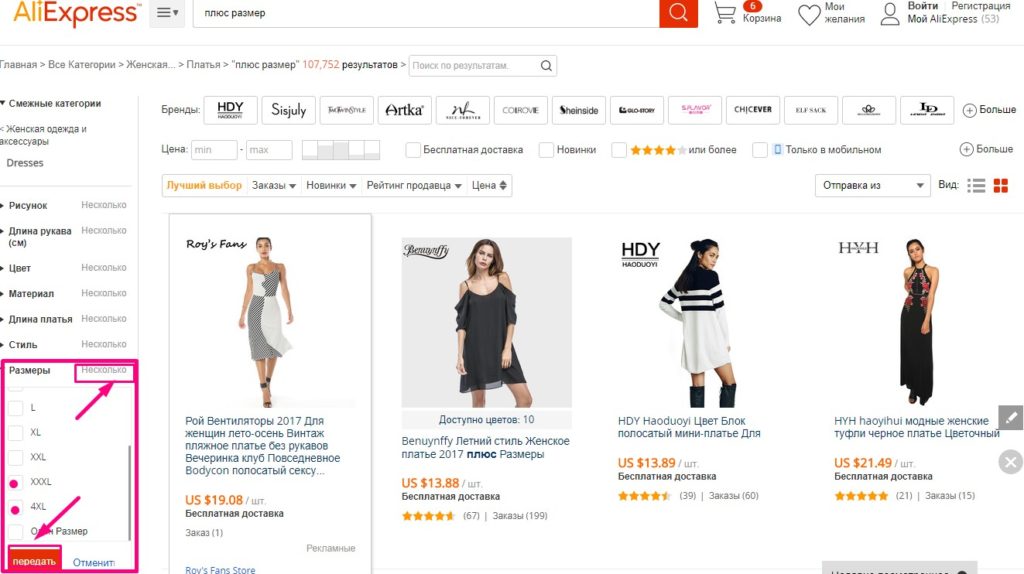Click the pencil edit icon at right edge
Viewport: 1024px width, 574px height.
(x=1011, y=417)
